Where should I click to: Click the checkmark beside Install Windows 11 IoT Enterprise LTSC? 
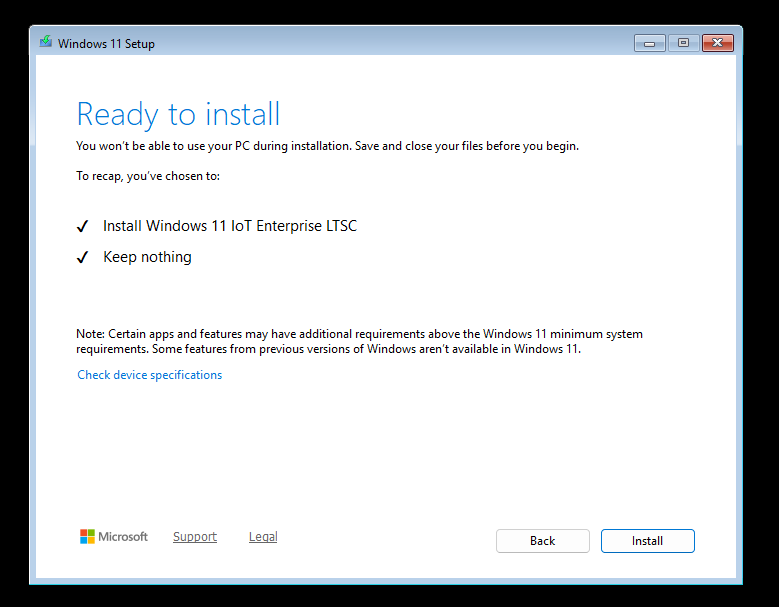click(82, 227)
